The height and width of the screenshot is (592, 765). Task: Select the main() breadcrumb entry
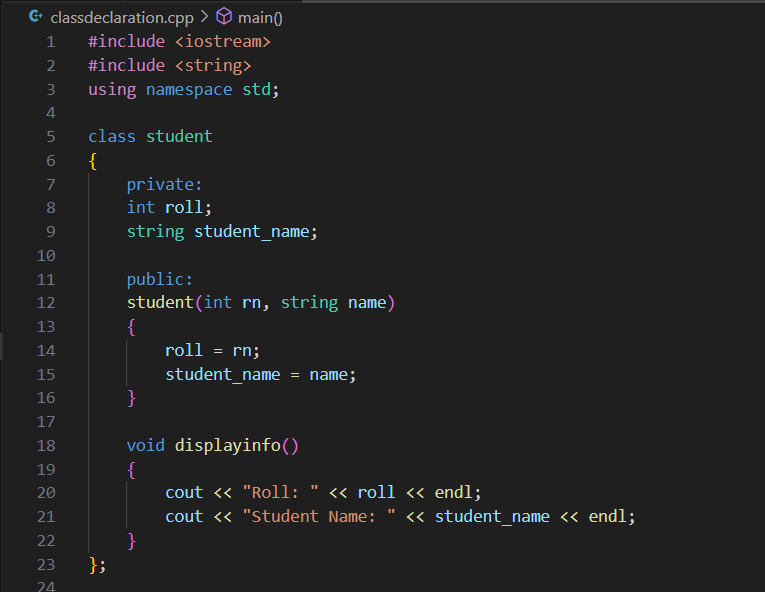coord(260,18)
